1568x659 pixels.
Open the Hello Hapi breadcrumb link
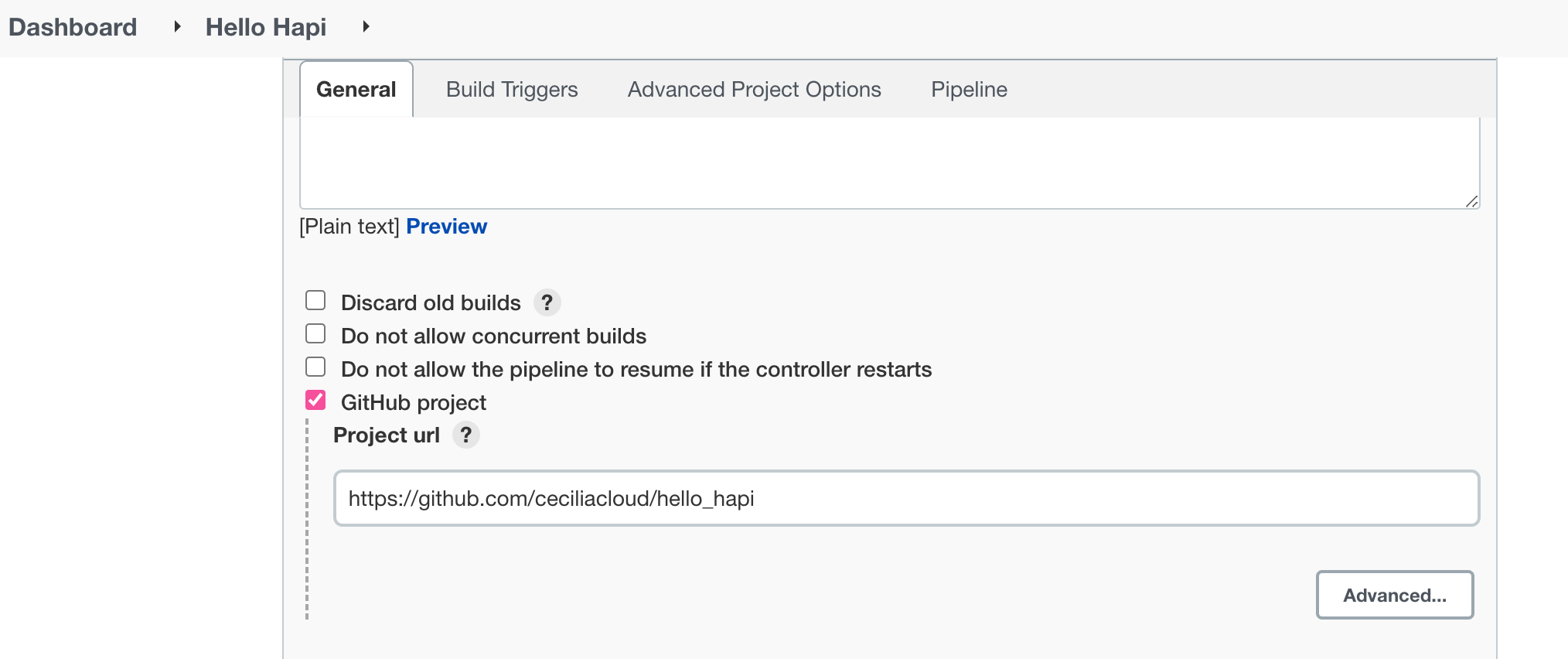point(266,27)
